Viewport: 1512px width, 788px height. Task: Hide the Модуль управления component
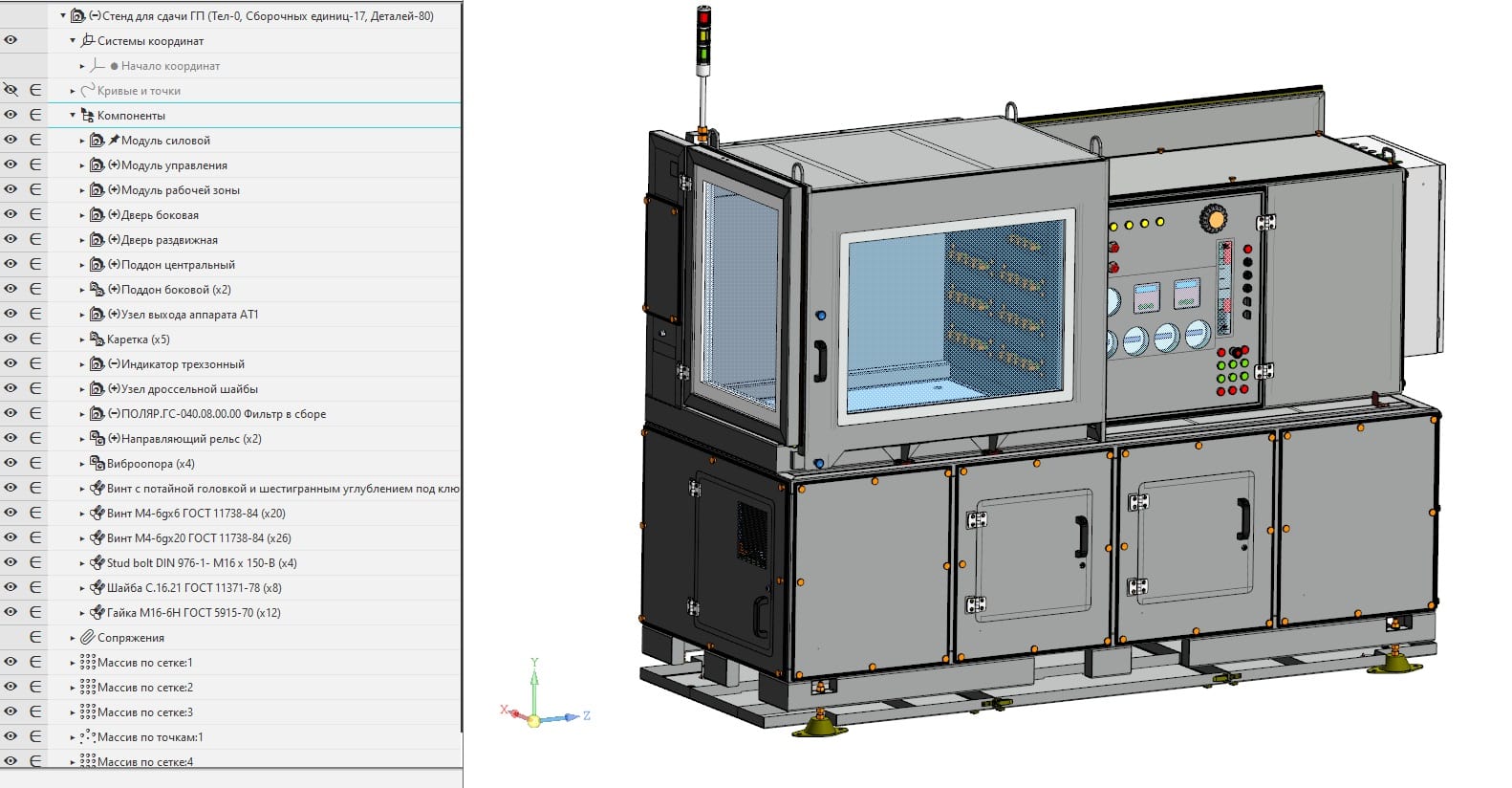(x=11, y=165)
